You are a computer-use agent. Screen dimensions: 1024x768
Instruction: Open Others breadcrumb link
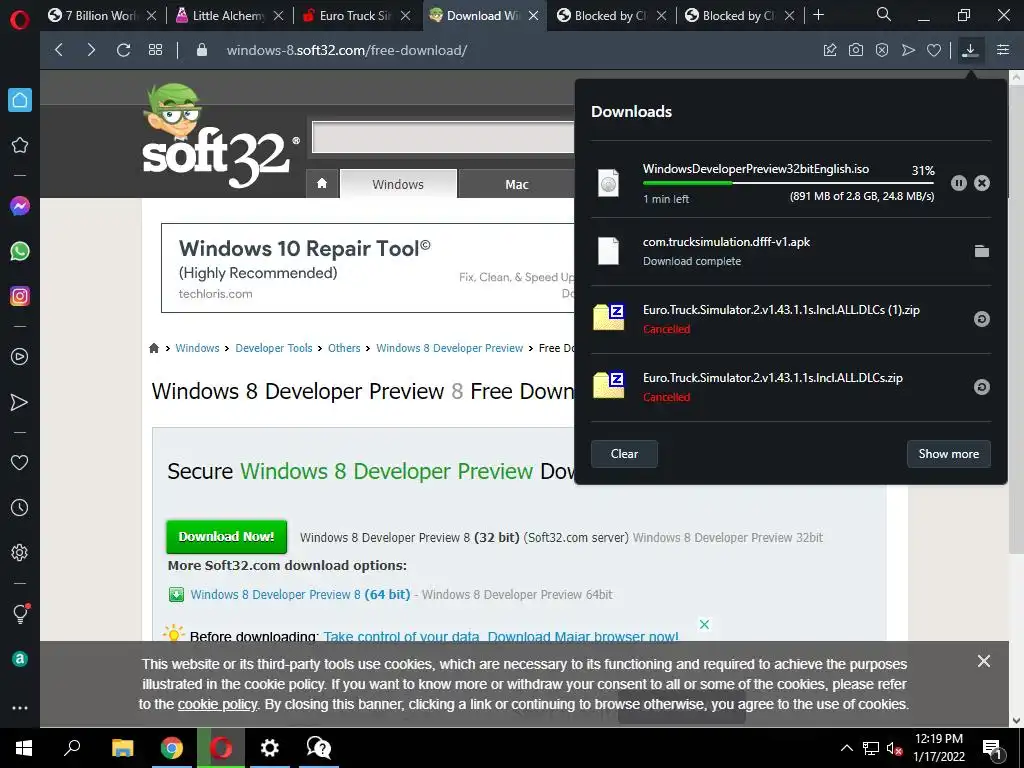(344, 348)
